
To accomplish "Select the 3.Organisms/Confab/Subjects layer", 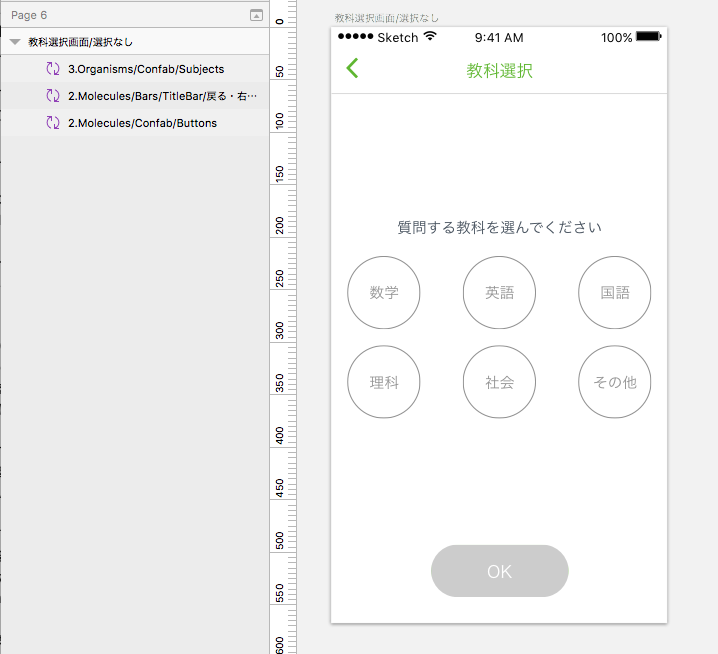I will coord(135,69).
